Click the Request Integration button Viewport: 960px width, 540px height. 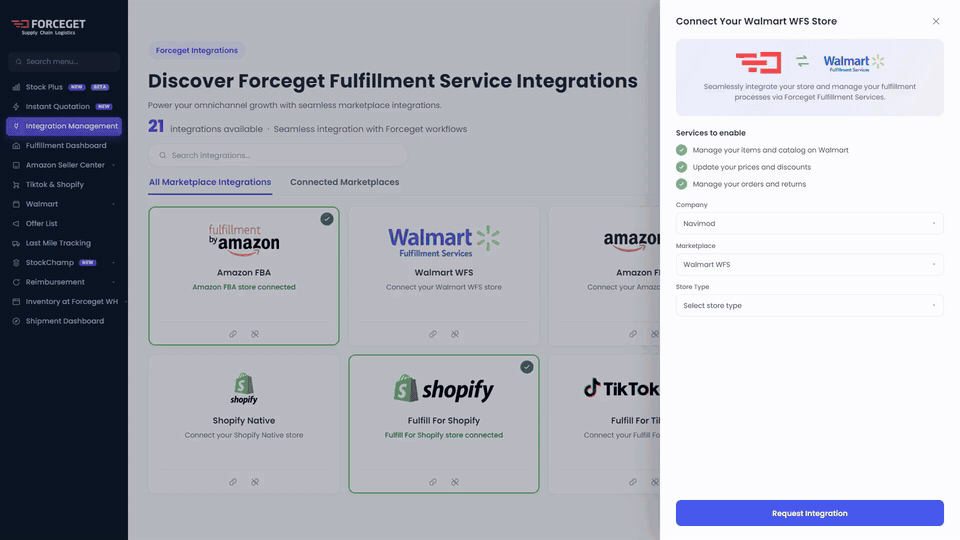click(x=809, y=513)
